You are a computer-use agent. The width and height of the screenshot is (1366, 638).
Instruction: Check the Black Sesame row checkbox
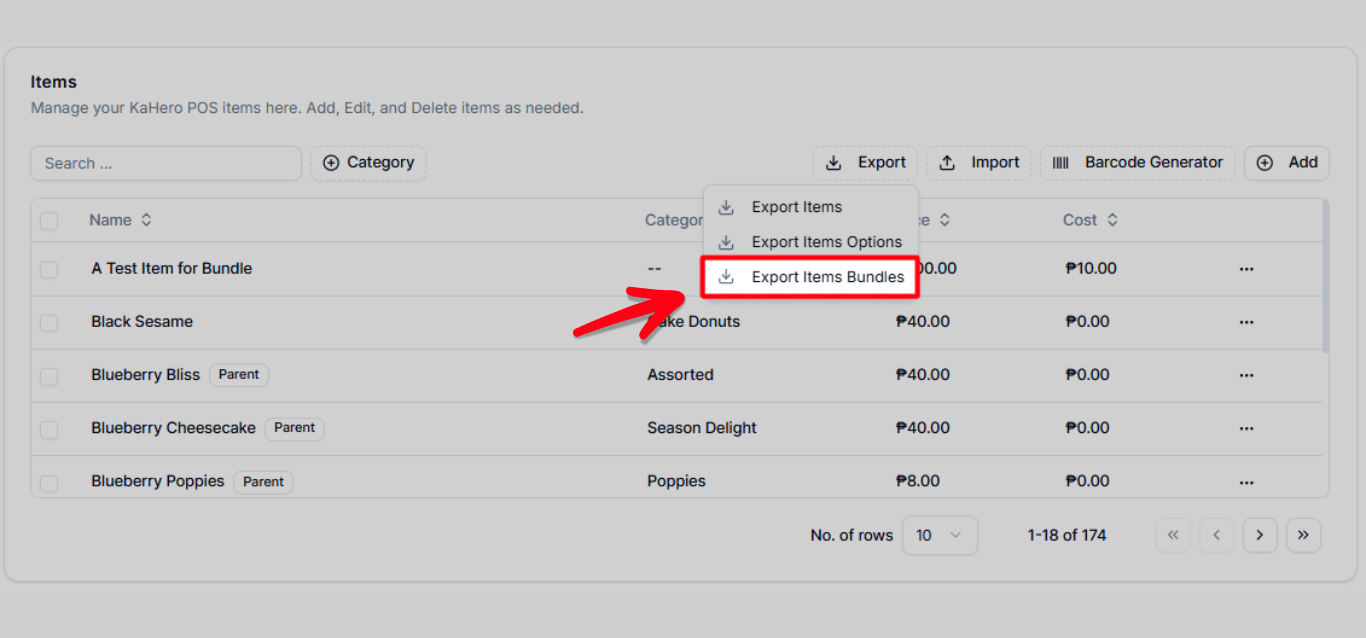click(x=49, y=323)
